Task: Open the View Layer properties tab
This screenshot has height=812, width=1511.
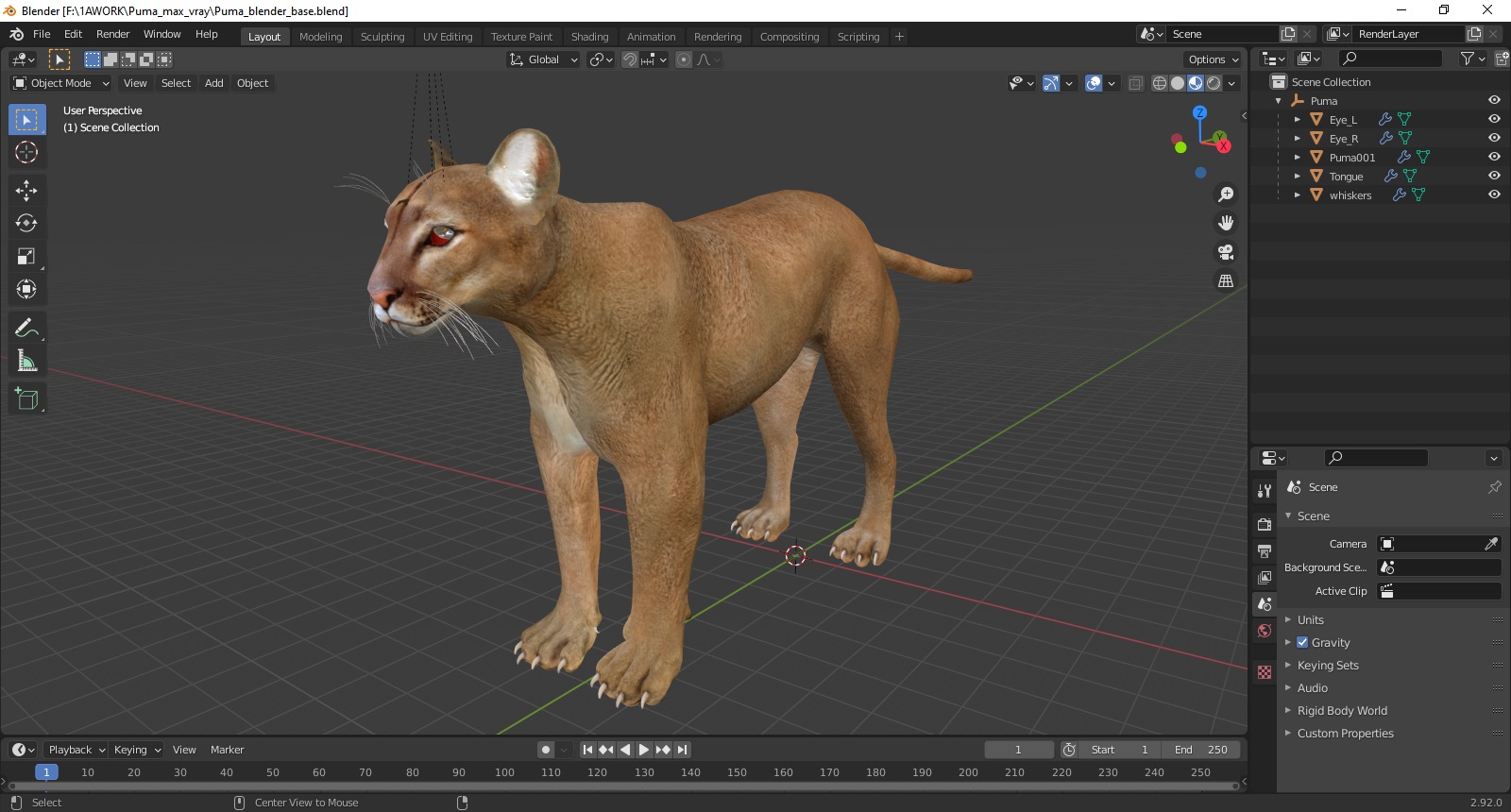Action: point(1265,577)
